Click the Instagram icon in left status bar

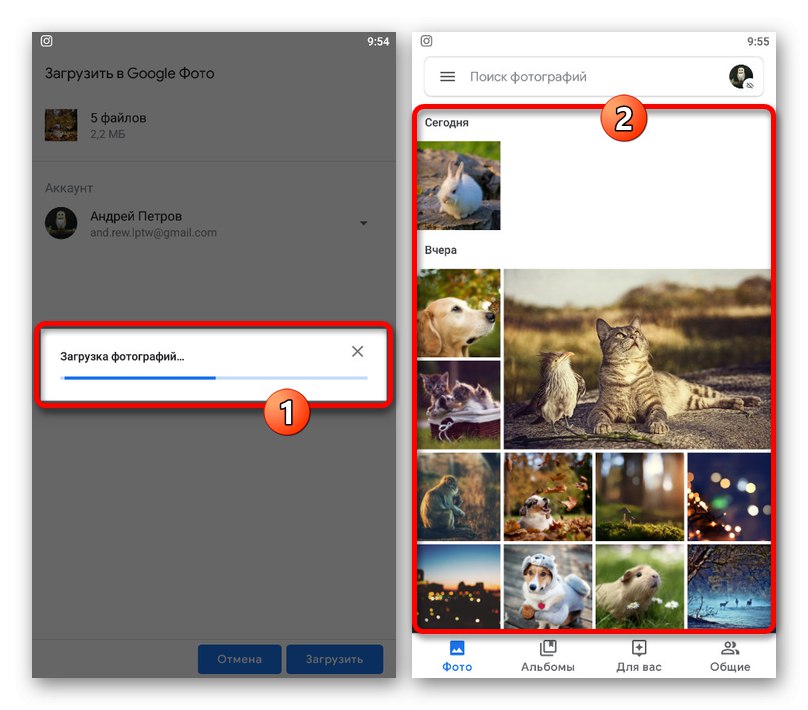pyautogui.click(x=47, y=42)
